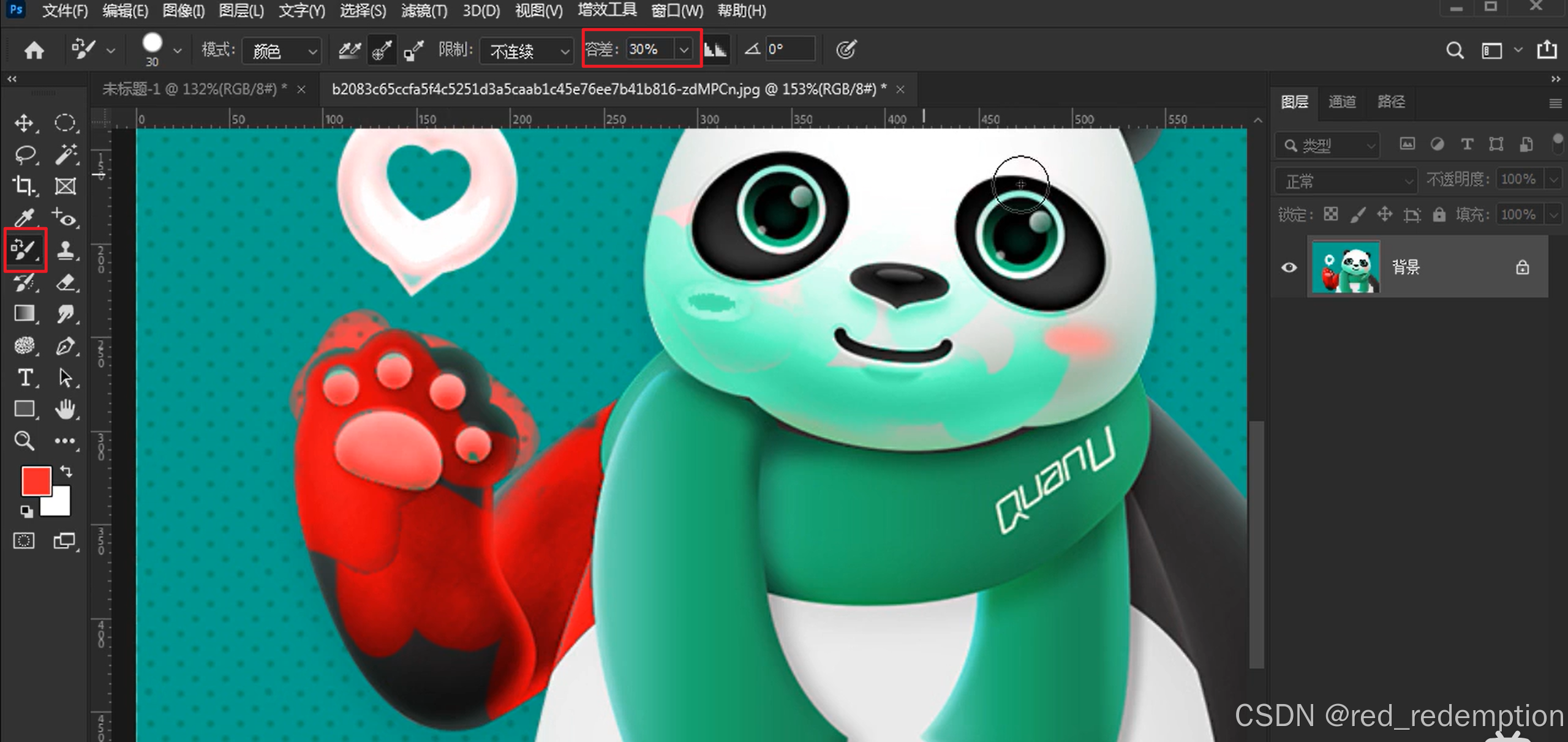Lock all layer attributes
The image size is (1568, 742).
click(1439, 214)
